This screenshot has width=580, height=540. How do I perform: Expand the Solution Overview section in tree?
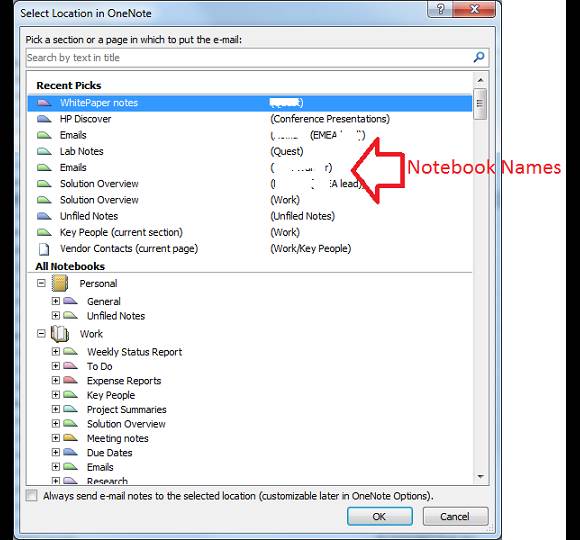[x=55, y=423]
